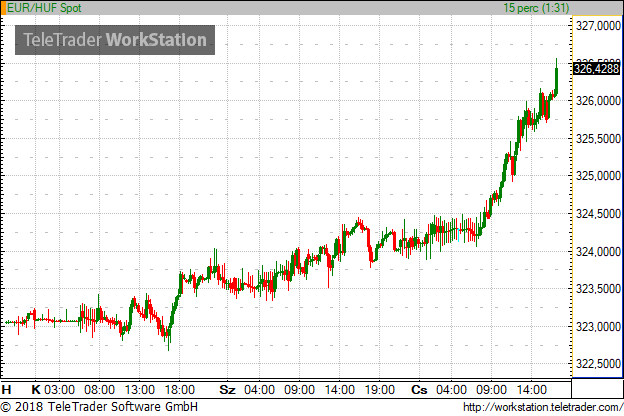Click the 08:00 time axis label
The image size is (624, 416).
pyautogui.click(x=99, y=389)
